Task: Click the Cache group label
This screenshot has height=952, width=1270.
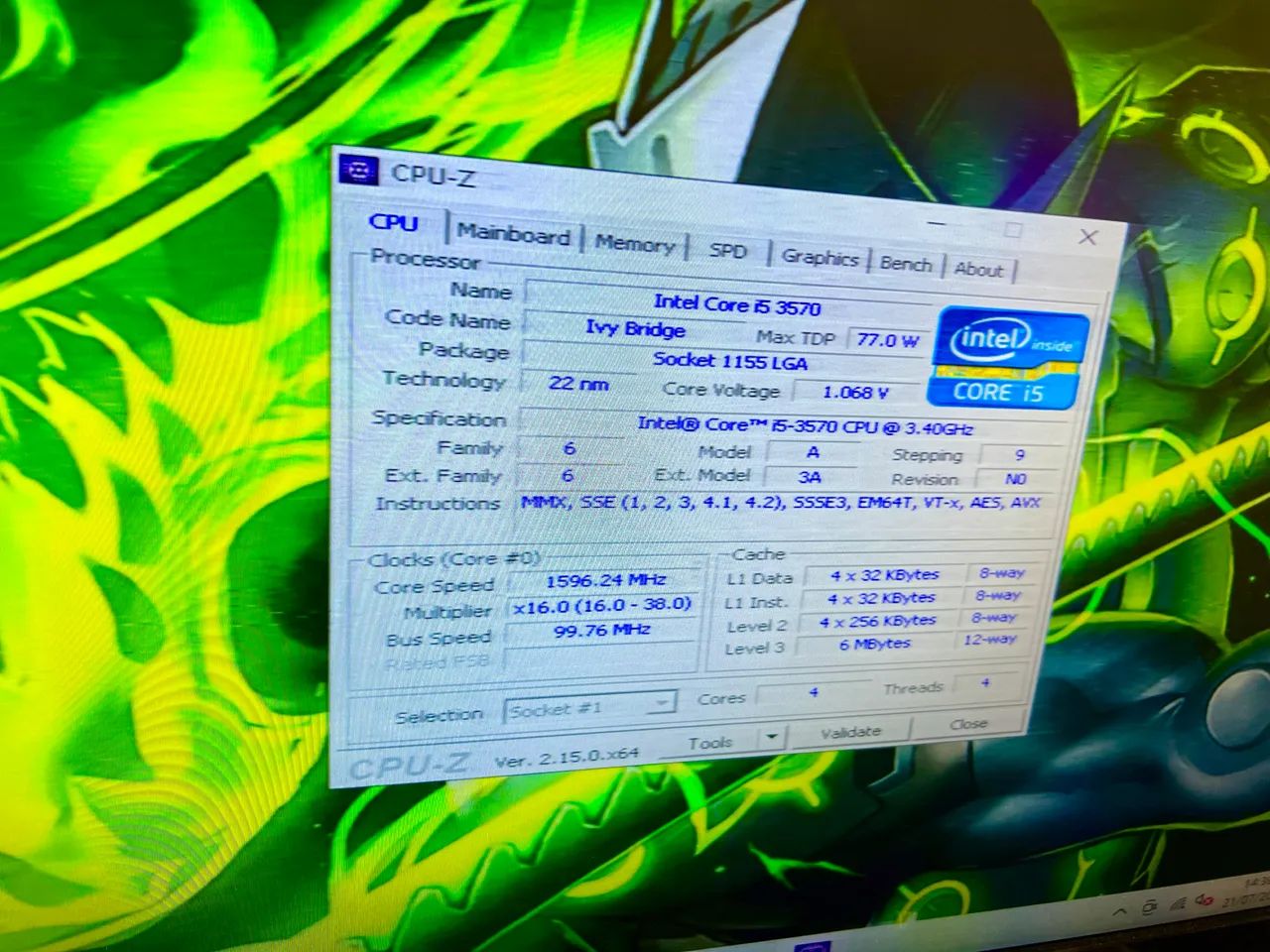Action: (758, 554)
